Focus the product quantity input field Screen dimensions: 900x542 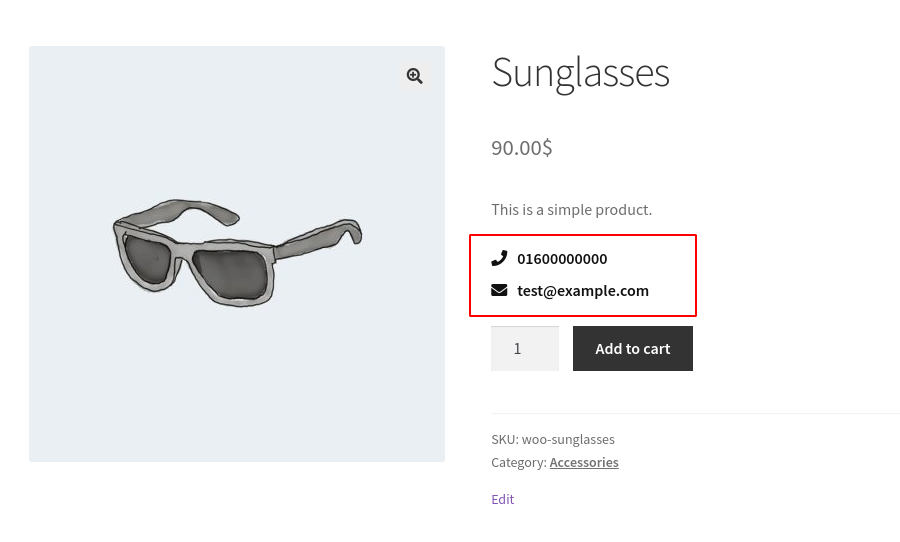[x=524, y=349]
